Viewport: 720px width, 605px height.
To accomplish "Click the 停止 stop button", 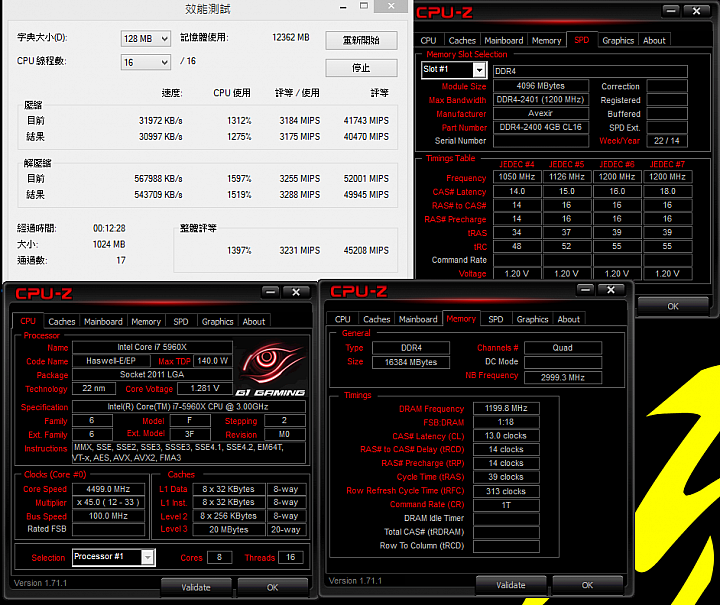I will coord(361,68).
